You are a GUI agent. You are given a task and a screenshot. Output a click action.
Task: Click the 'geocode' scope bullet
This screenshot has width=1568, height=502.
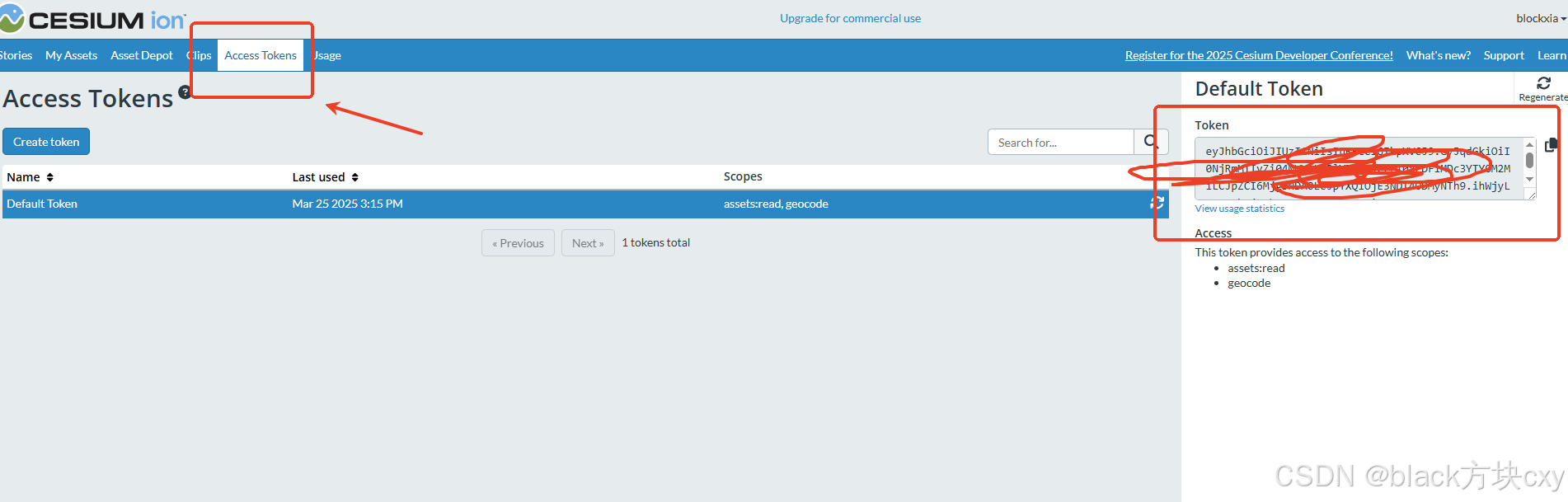pyautogui.click(x=1249, y=283)
